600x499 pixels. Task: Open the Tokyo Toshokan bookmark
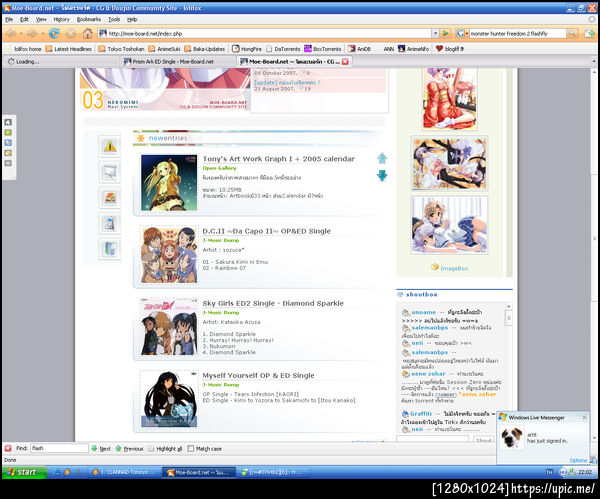[x=121, y=49]
